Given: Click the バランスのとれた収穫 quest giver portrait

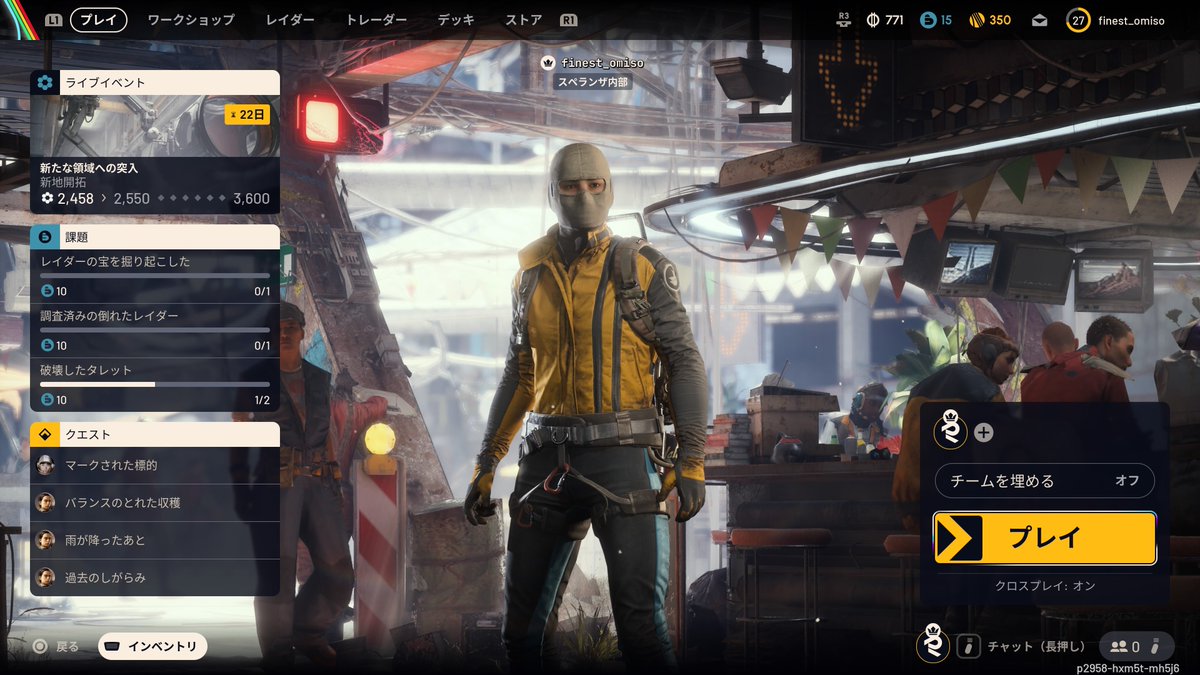Looking at the screenshot, I should [x=45, y=502].
